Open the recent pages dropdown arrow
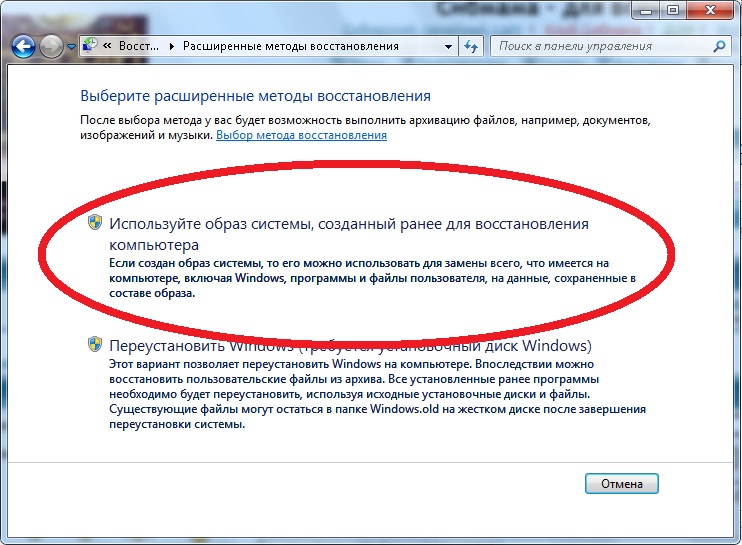Viewport: 742px width, 545px height. click(73, 47)
